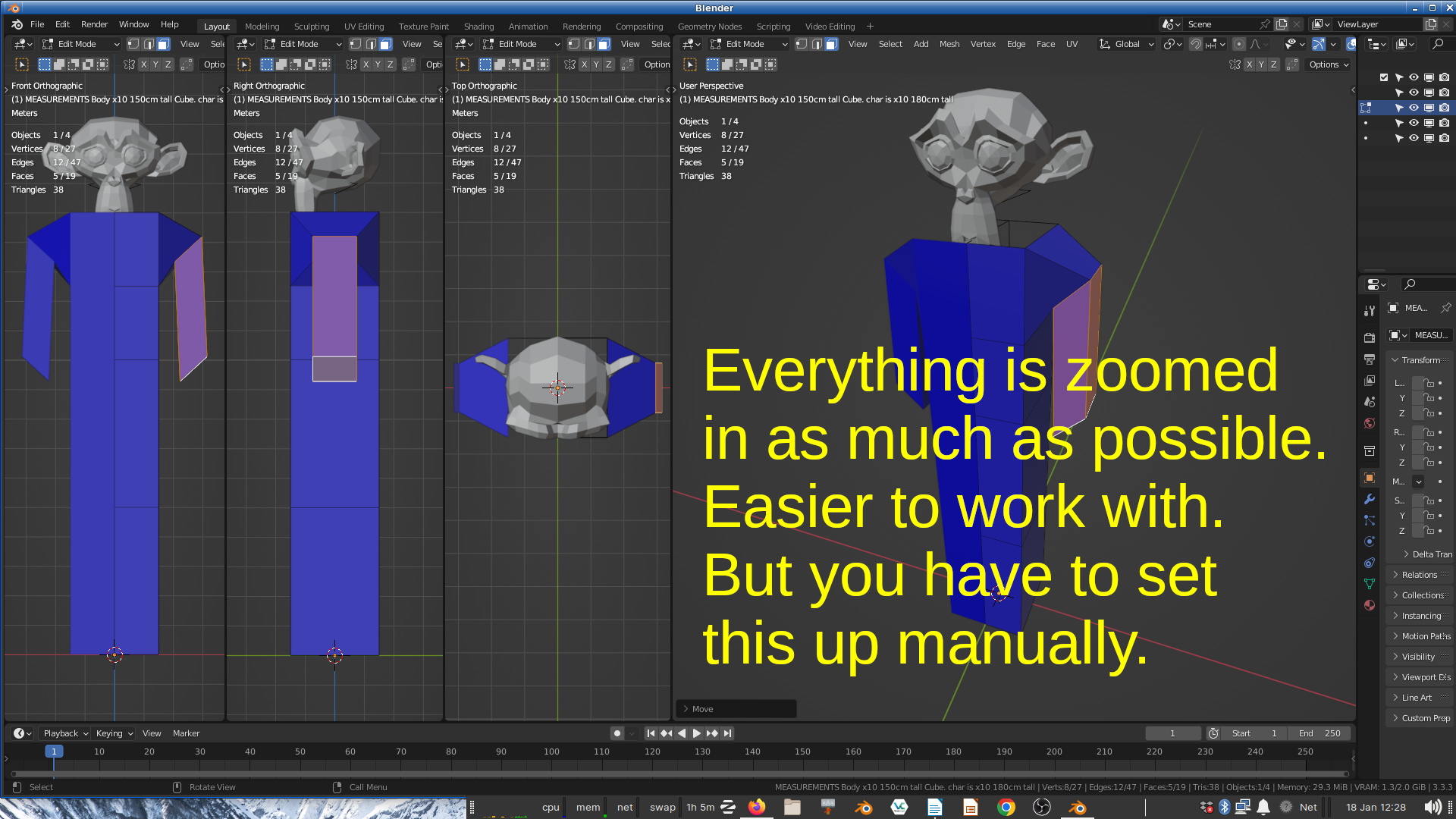Pin the properties editor context
1456x819 pixels.
pyautogui.click(x=1445, y=308)
